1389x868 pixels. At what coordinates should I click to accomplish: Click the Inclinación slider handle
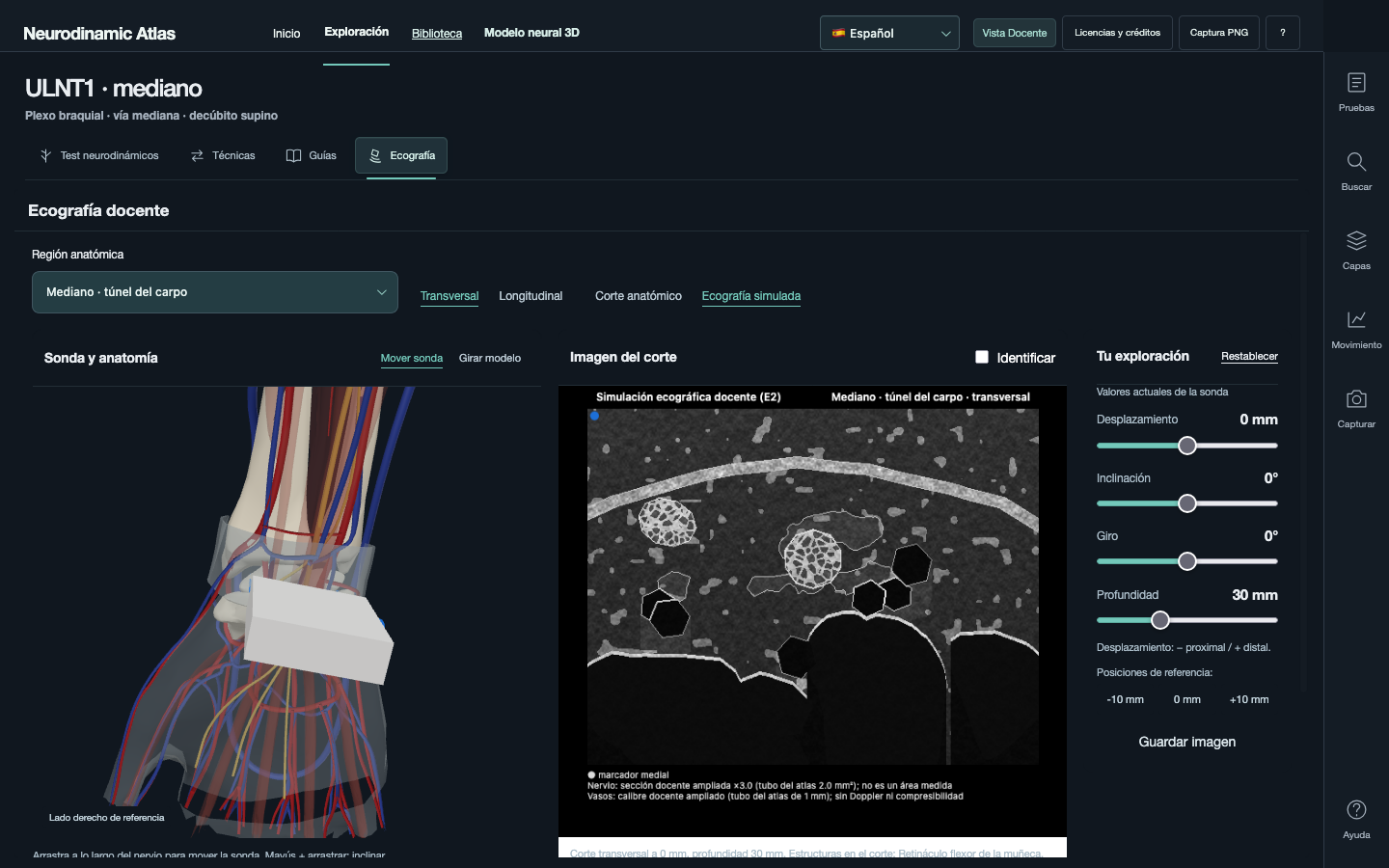[1187, 503]
